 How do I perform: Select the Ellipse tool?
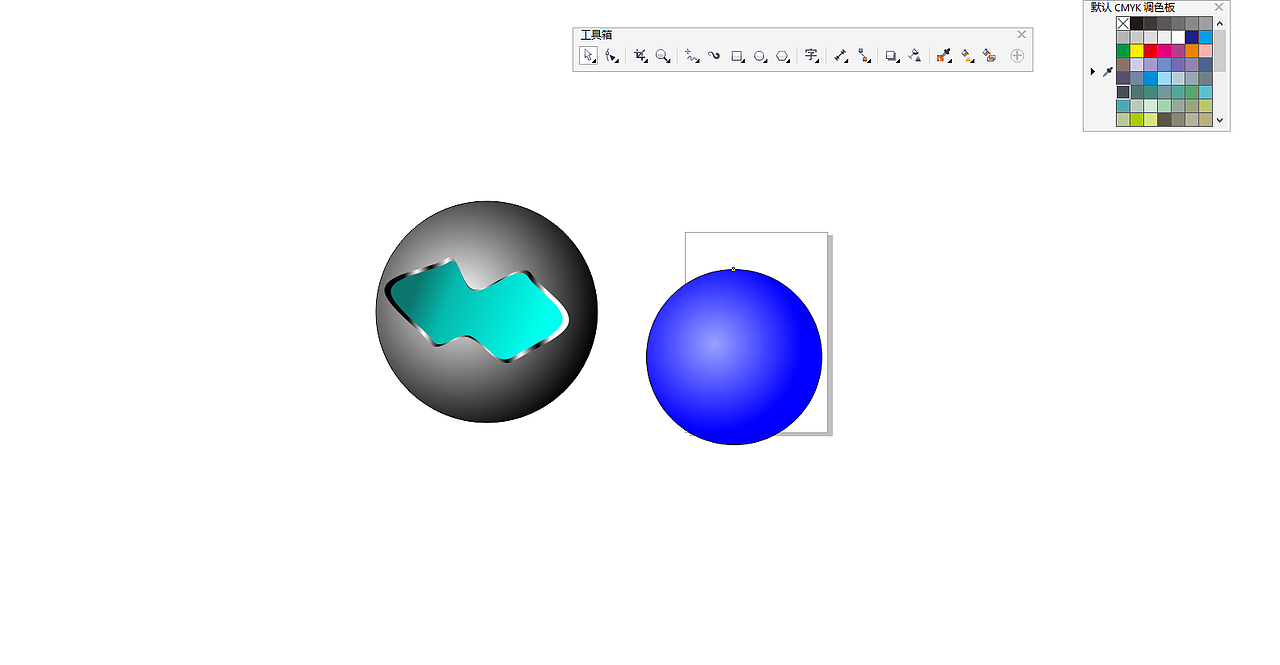(761, 56)
